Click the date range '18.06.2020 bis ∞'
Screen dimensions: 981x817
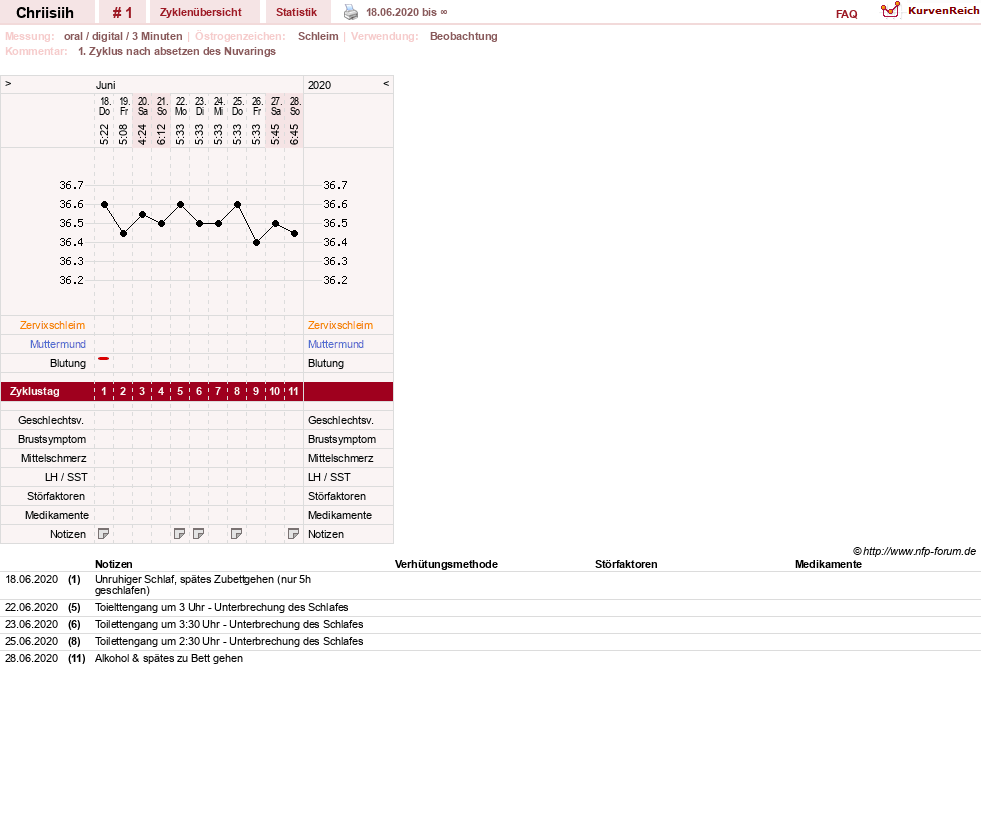coord(407,13)
